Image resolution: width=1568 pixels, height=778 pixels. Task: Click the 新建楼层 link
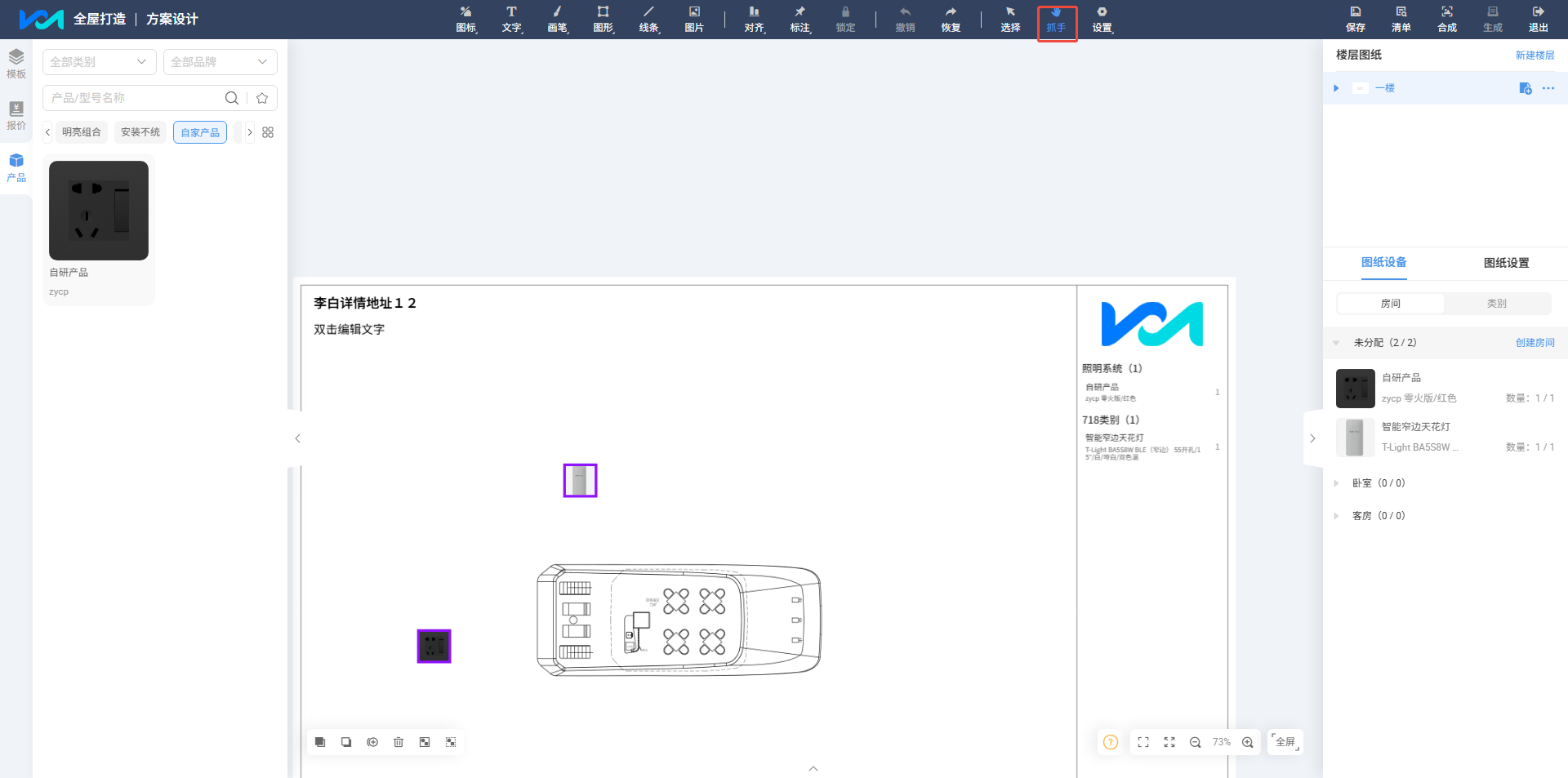(x=1535, y=56)
